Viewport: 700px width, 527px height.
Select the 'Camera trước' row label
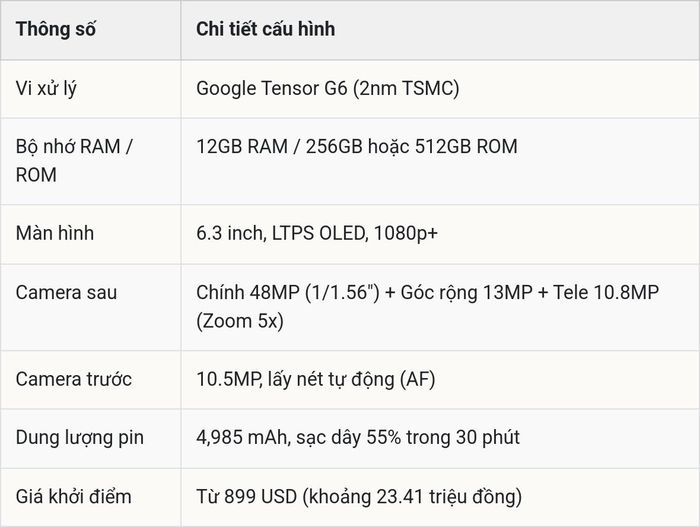pyautogui.click(x=74, y=379)
